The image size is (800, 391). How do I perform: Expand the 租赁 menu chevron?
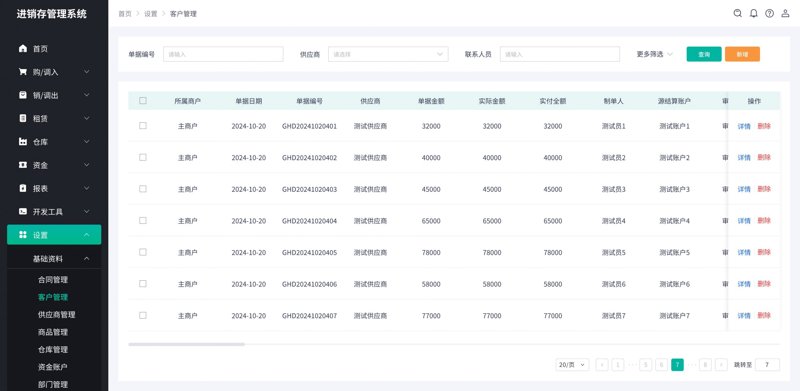coord(87,118)
